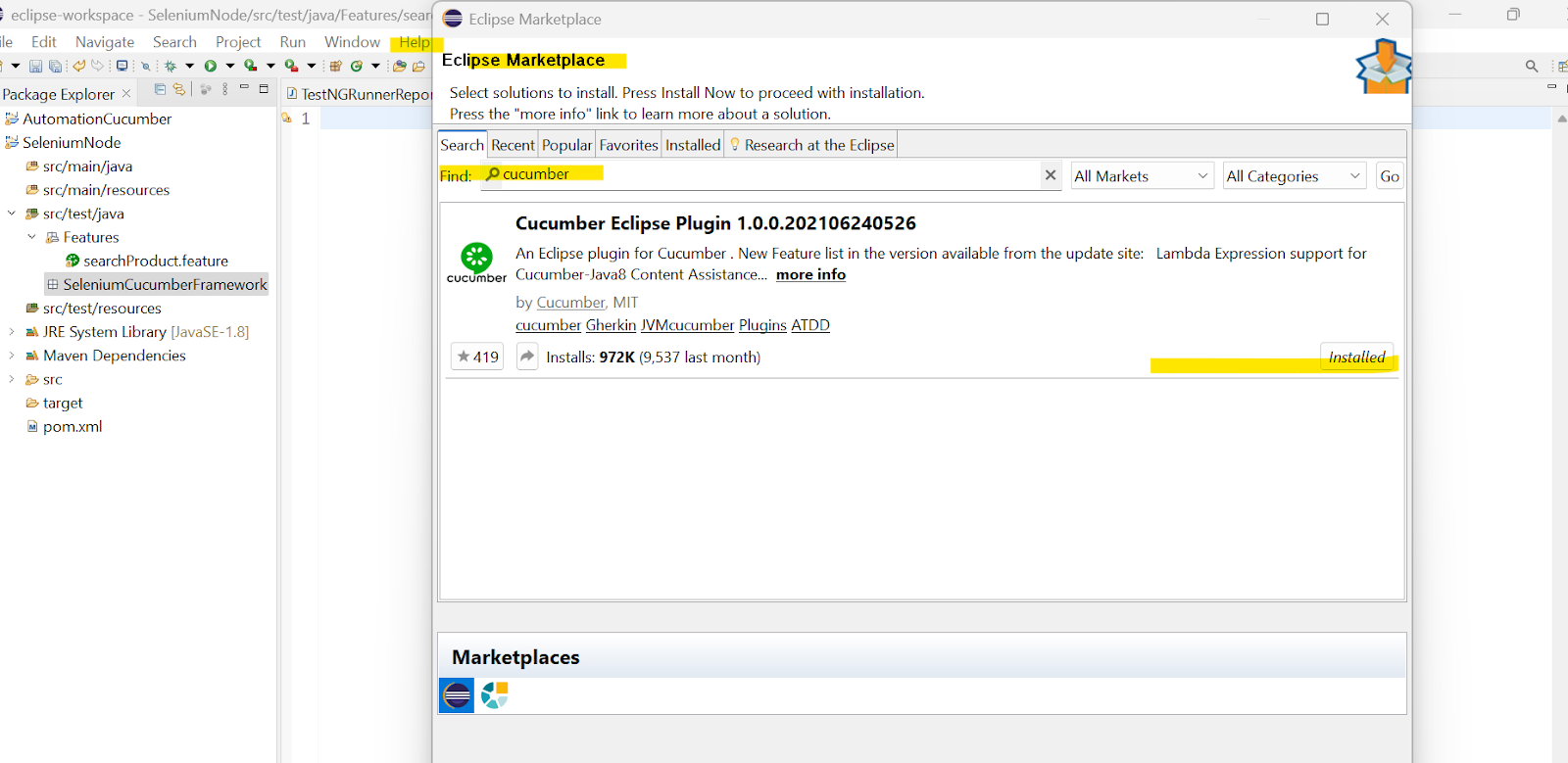Minimize the Package Explorer view
Screen dimensions: 1568x763
pyautogui.click(x=244, y=87)
